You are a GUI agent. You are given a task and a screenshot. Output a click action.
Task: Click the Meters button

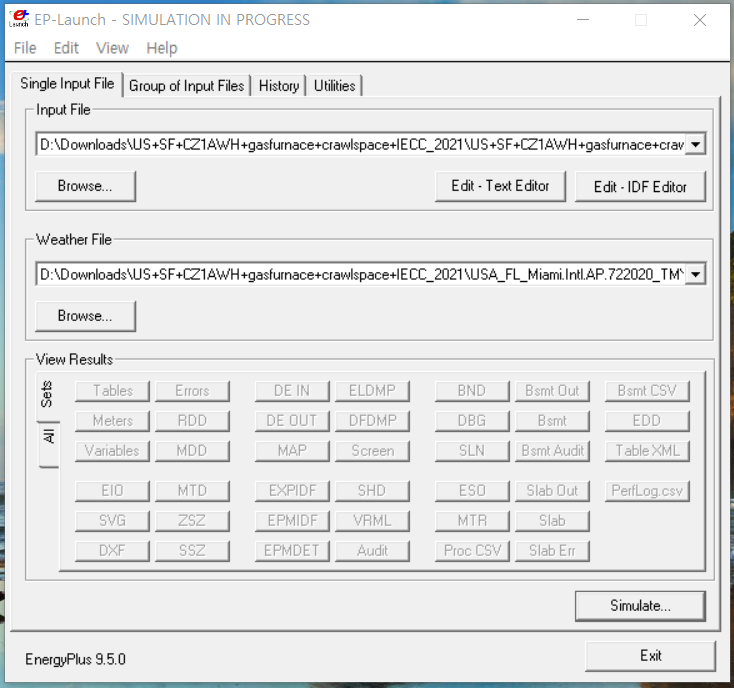click(112, 421)
